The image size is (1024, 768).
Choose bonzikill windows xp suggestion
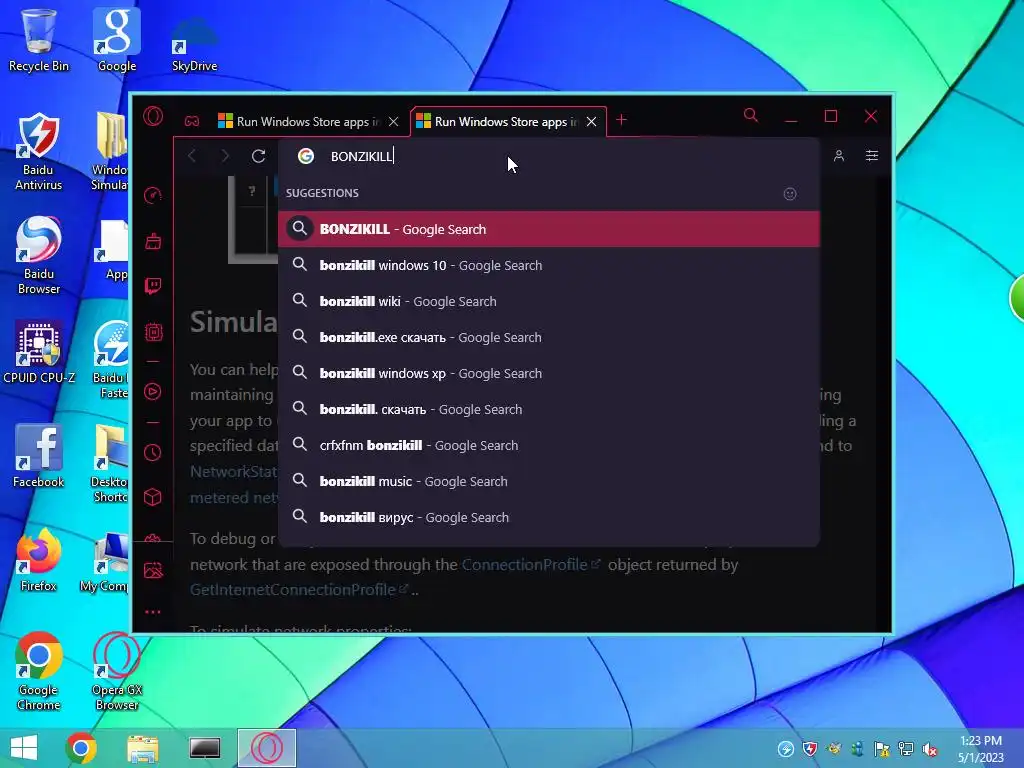pyautogui.click(x=549, y=373)
